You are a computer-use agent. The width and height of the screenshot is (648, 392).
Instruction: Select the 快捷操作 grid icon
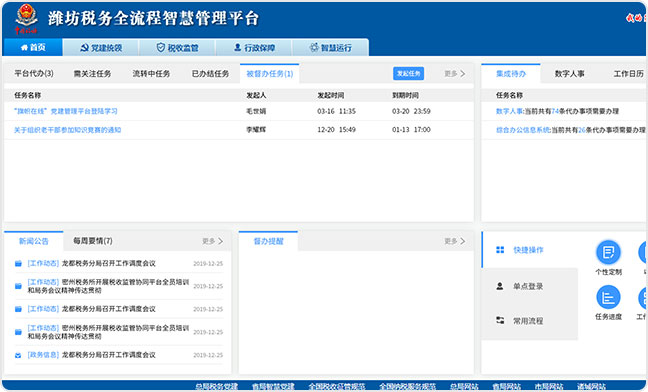(500, 250)
